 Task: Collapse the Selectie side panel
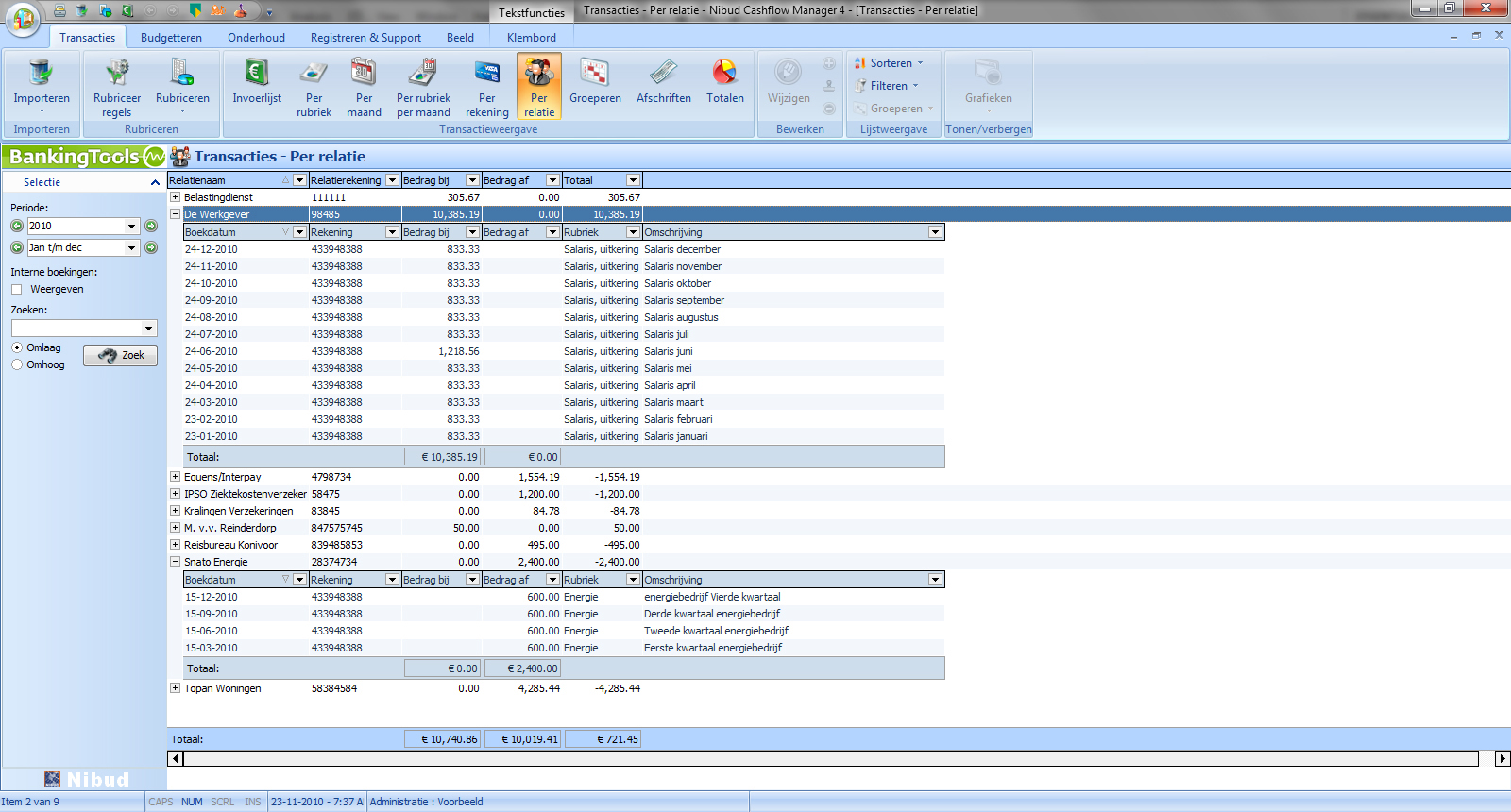click(155, 182)
